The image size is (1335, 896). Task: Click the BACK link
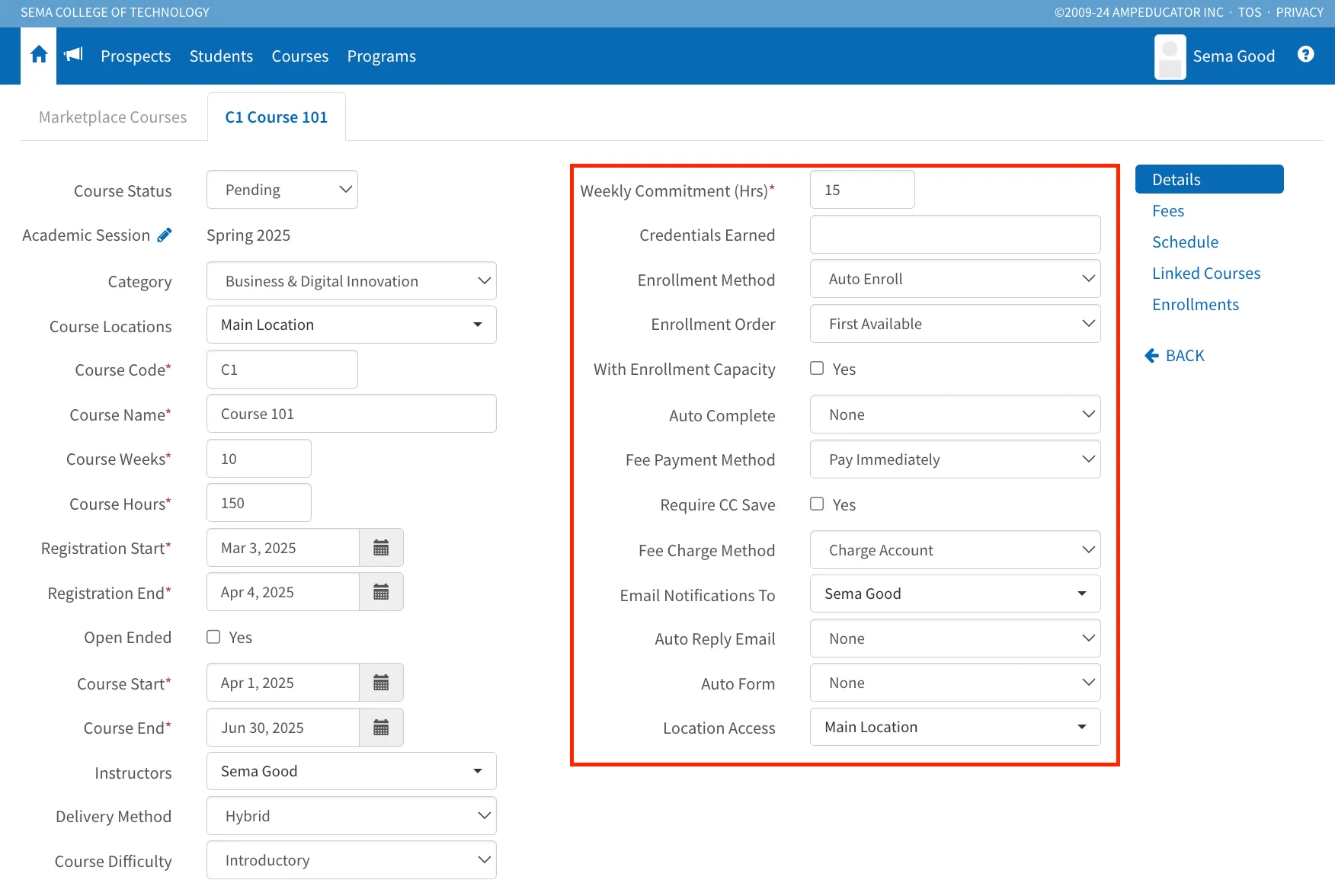pyautogui.click(x=1175, y=356)
